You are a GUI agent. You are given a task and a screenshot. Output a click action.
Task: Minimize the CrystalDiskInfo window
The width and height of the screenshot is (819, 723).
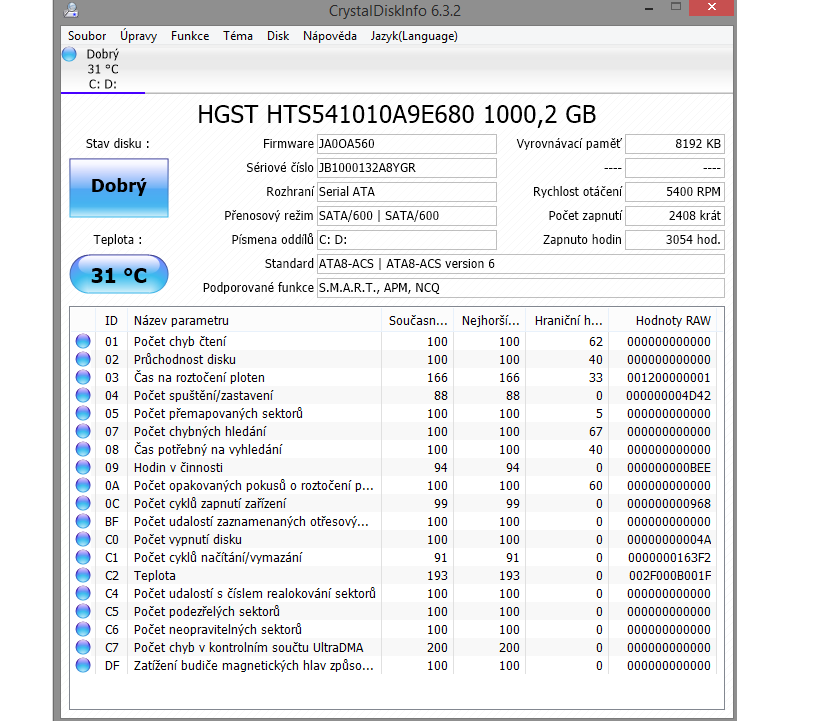pyautogui.click(x=649, y=8)
